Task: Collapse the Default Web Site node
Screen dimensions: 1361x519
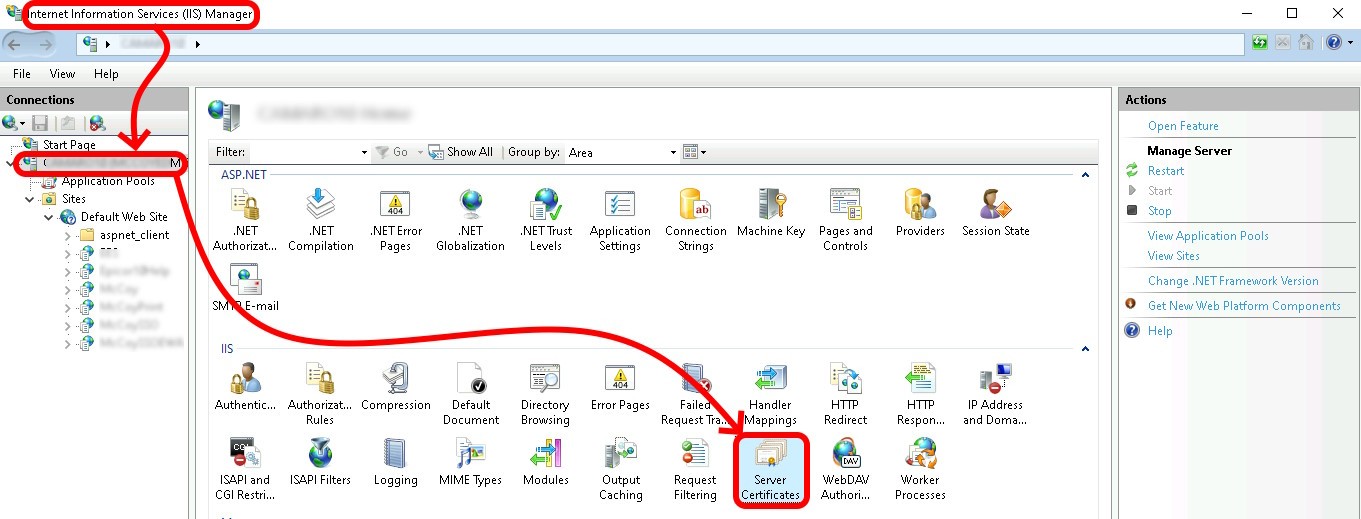Action: tap(49, 217)
